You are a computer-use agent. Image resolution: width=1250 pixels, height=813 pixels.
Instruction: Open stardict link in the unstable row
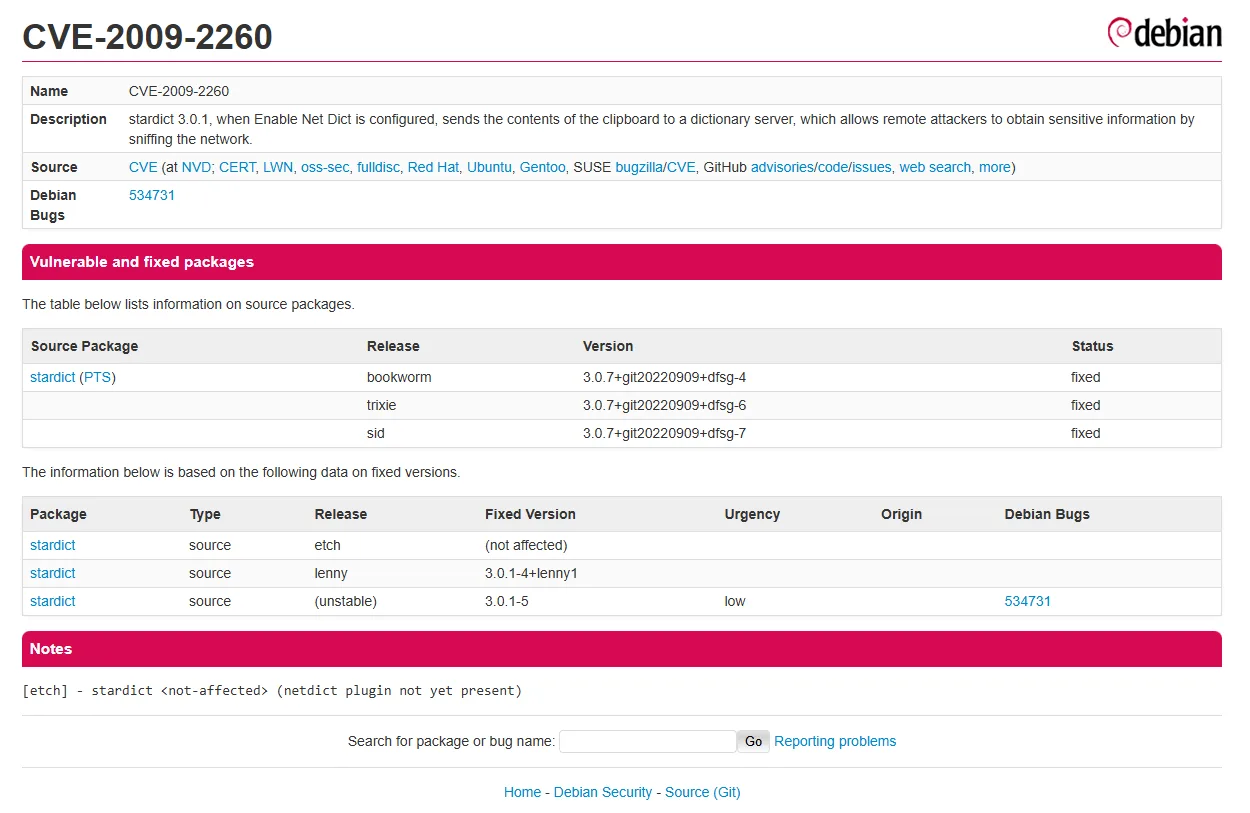[x=53, y=601]
